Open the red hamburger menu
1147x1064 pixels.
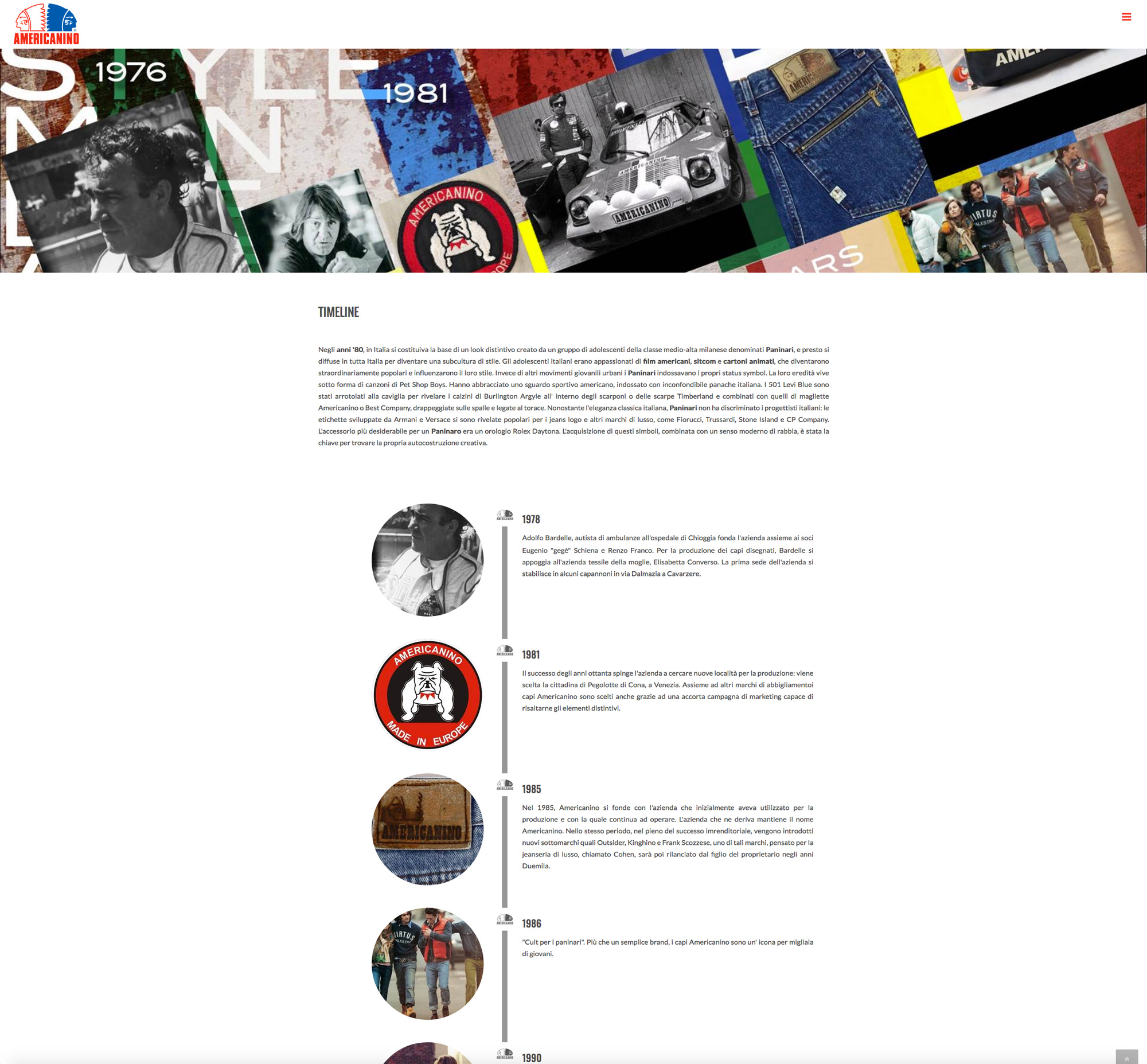pos(1126,17)
